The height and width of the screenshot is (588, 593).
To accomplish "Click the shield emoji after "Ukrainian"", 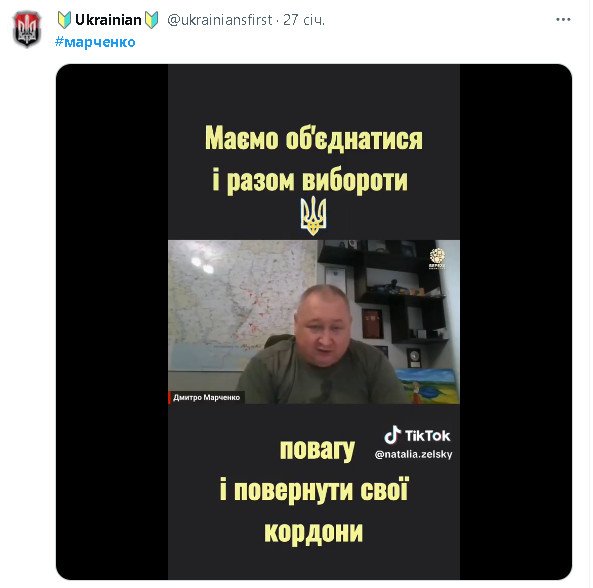I will [x=152, y=20].
